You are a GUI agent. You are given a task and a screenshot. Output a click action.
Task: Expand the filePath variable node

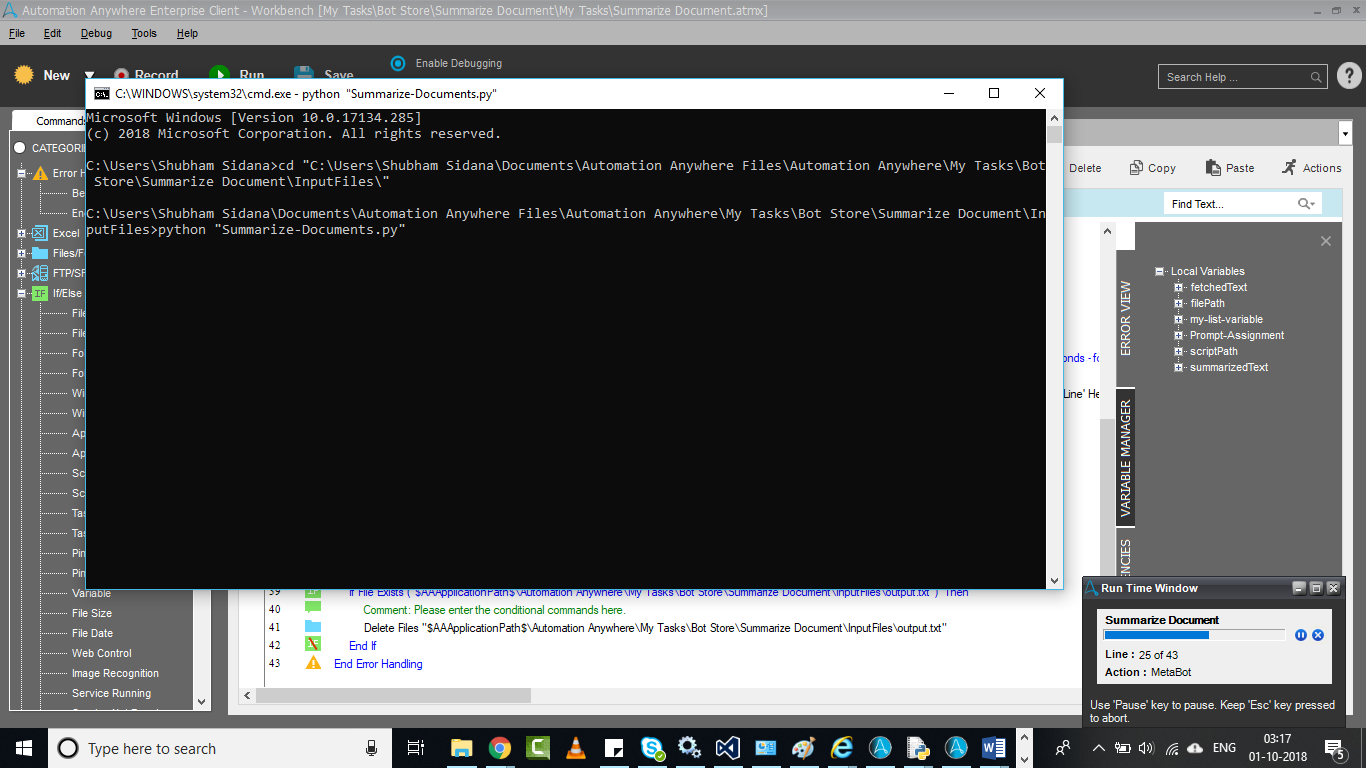[x=1179, y=303]
